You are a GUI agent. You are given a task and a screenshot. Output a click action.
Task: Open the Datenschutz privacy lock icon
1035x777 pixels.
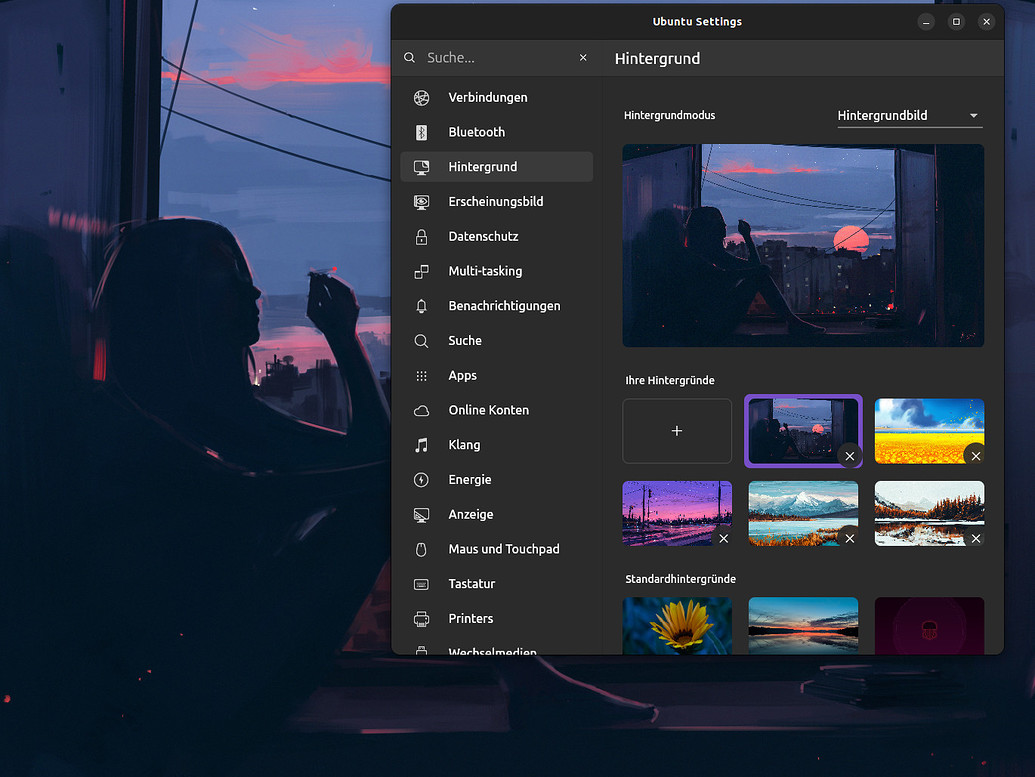422,236
